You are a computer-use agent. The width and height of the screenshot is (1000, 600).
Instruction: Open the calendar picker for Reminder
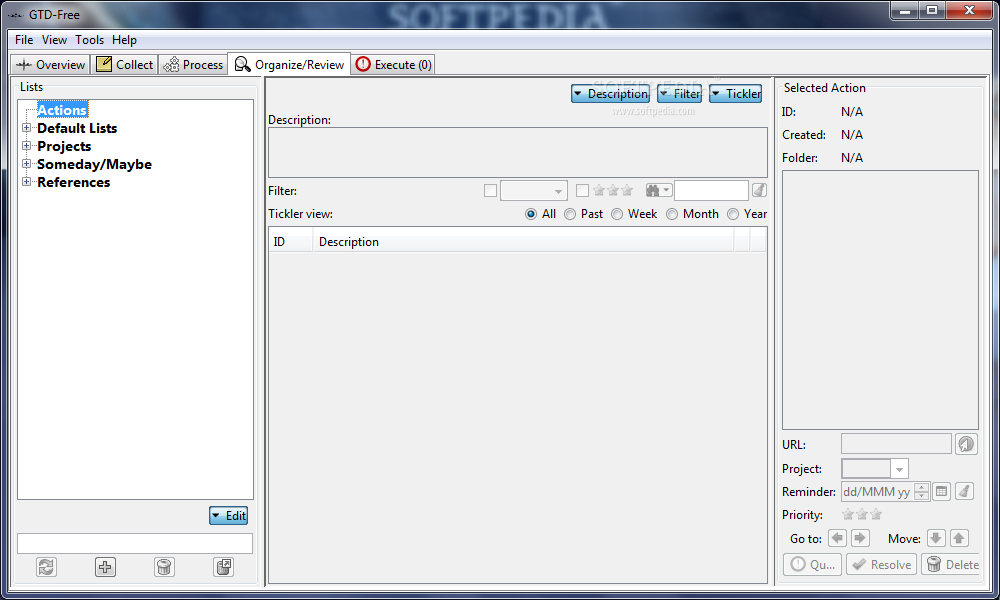(x=941, y=491)
